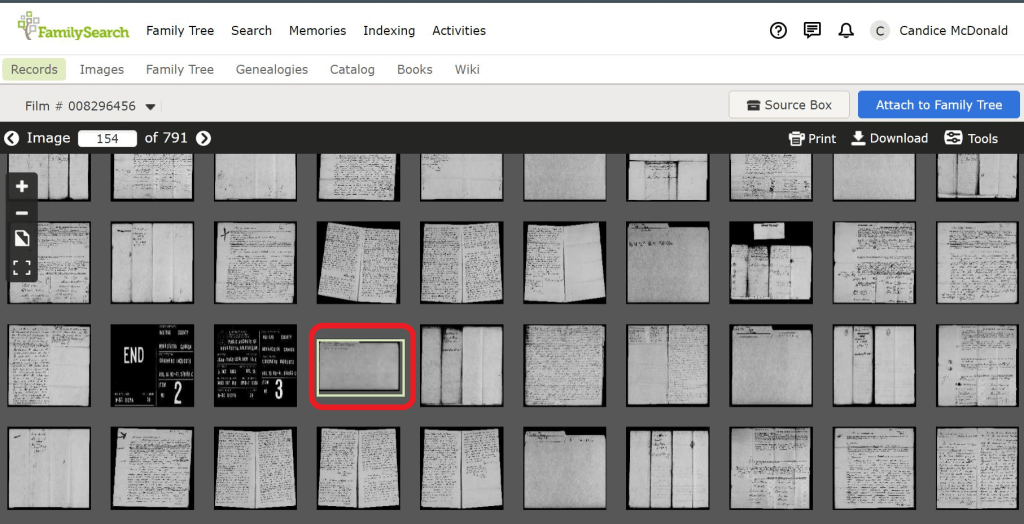
Task: Print the current image
Action: pos(812,139)
